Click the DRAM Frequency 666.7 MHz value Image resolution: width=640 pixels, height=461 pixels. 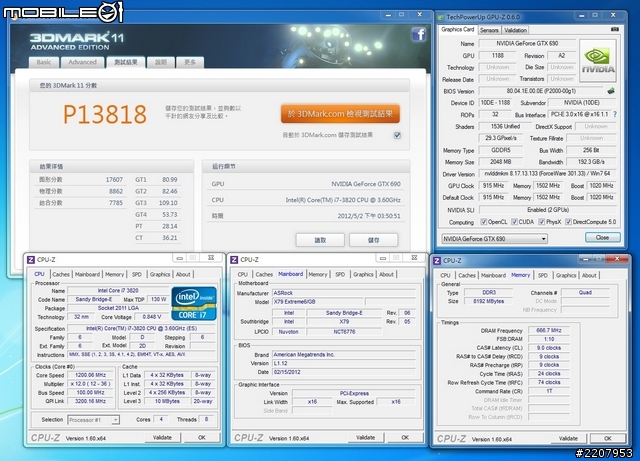(x=549, y=330)
